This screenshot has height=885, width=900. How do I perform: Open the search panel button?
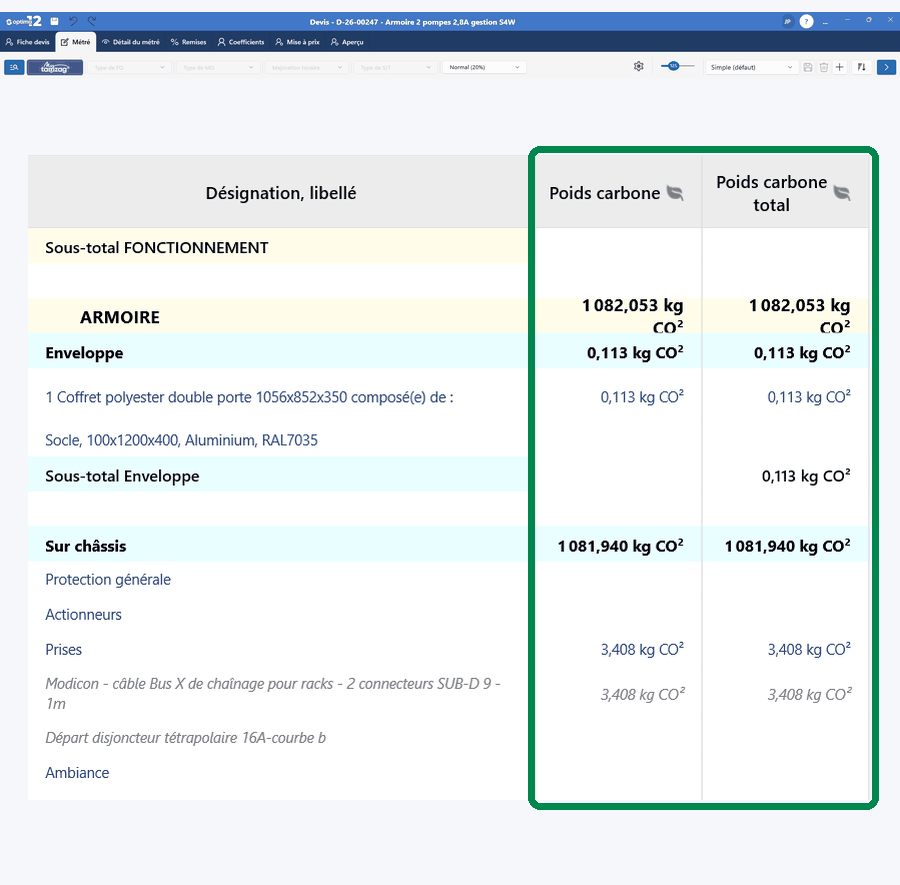14,67
